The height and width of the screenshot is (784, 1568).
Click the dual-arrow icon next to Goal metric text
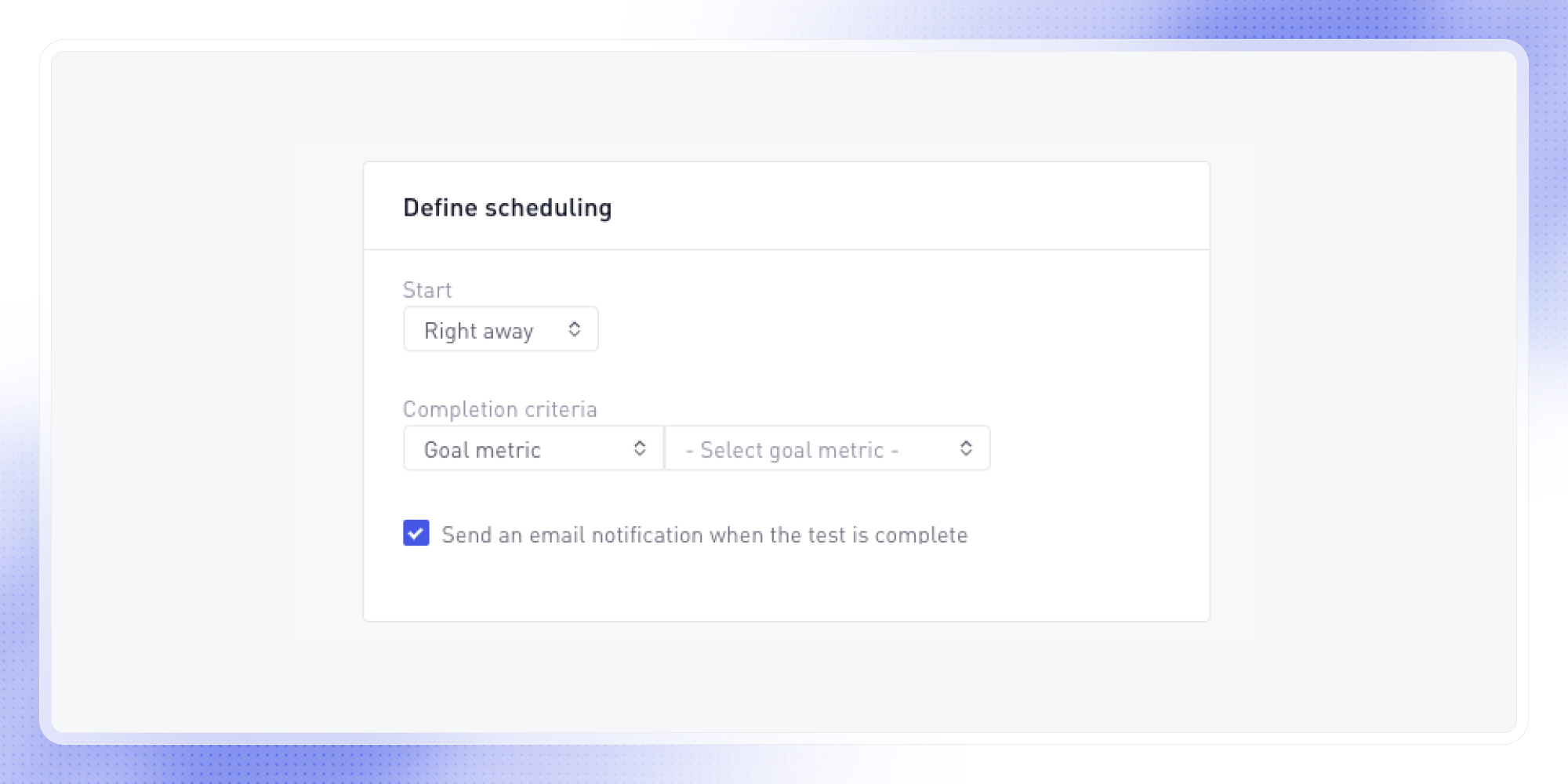[641, 448]
